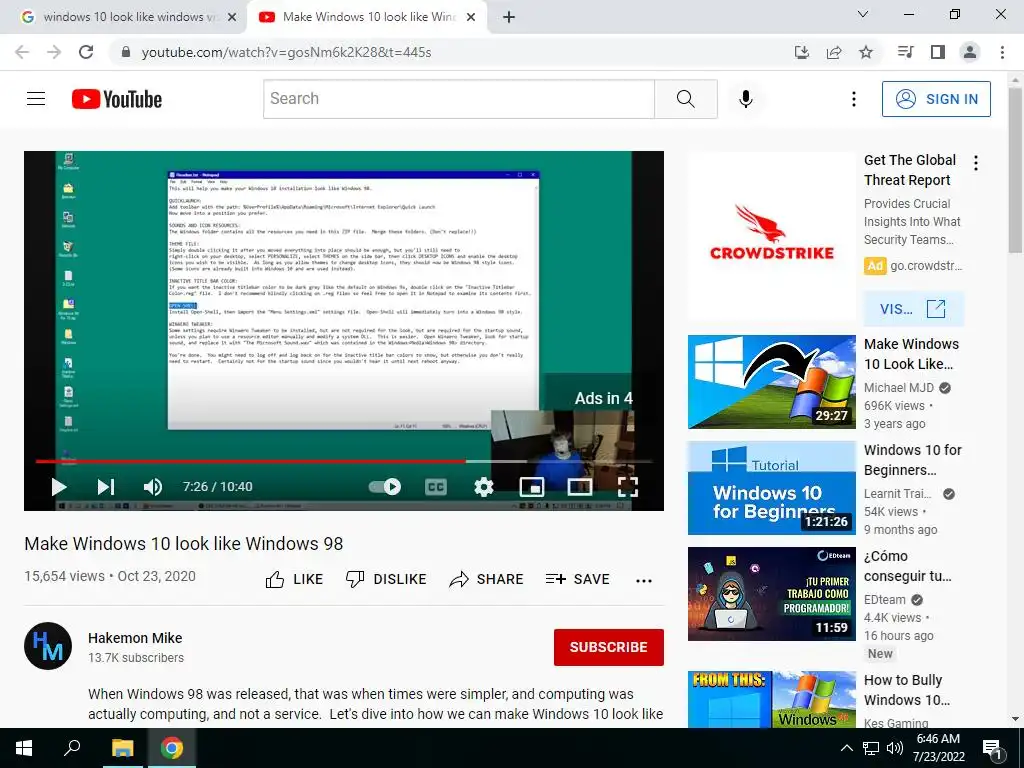The height and width of the screenshot is (768, 1024).
Task: Close the Google search tab
Action: pyautogui.click(x=232, y=18)
